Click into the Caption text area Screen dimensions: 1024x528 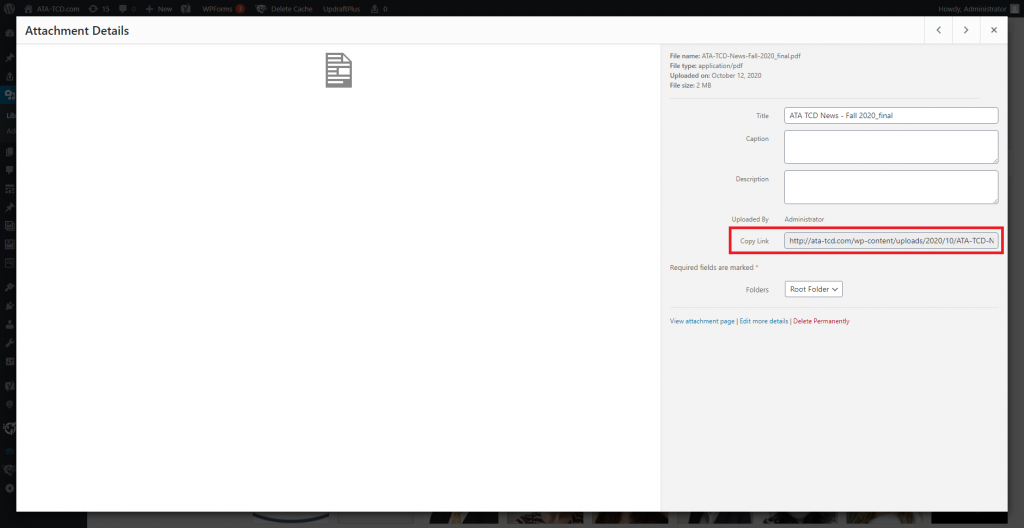(x=891, y=146)
